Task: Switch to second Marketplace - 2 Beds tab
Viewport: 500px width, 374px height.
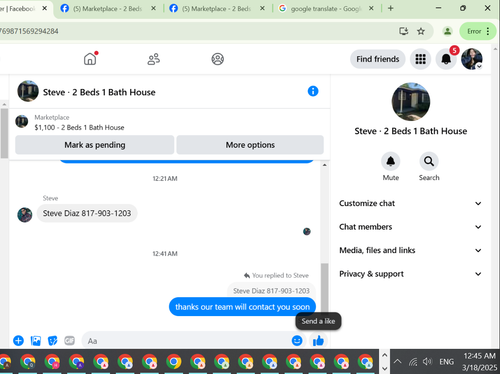Action: click(x=217, y=9)
